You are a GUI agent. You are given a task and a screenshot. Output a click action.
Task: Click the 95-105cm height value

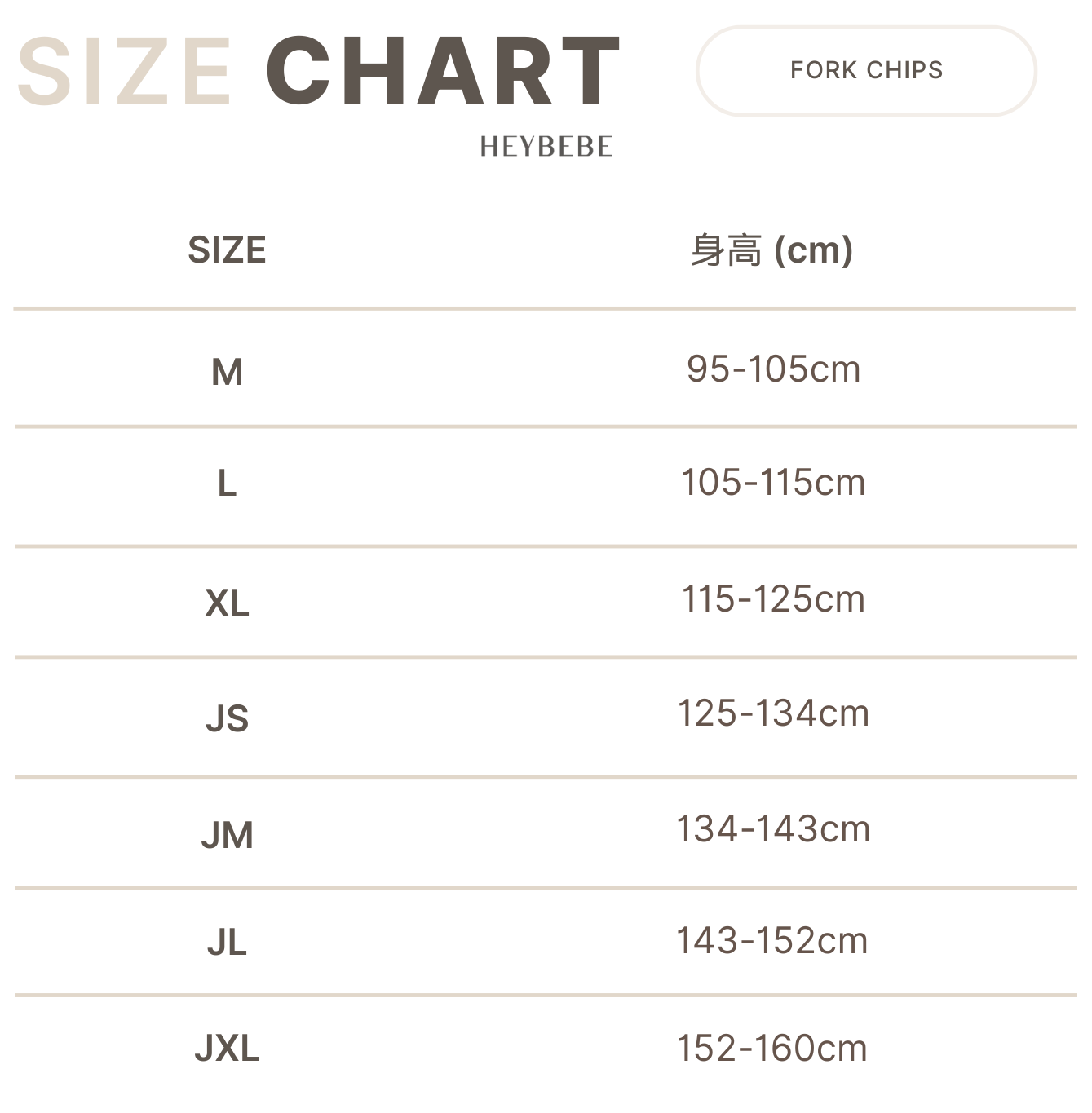tap(773, 369)
